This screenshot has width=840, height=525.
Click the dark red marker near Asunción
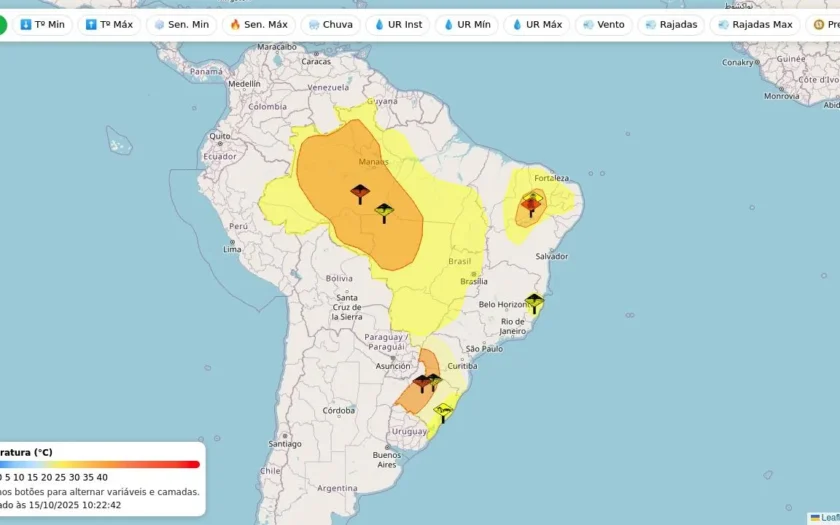(x=422, y=384)
